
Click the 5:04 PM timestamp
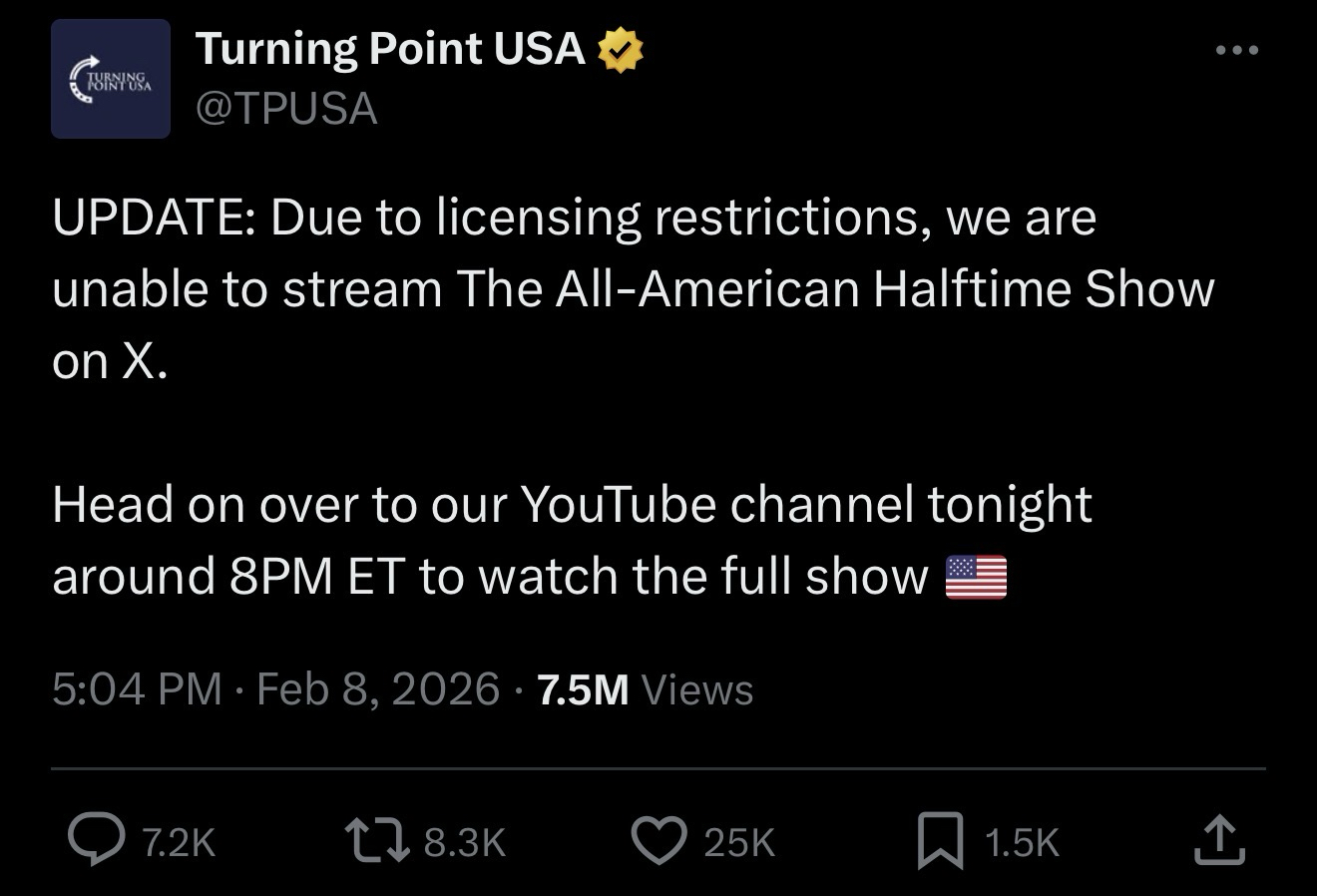[137, 689]
